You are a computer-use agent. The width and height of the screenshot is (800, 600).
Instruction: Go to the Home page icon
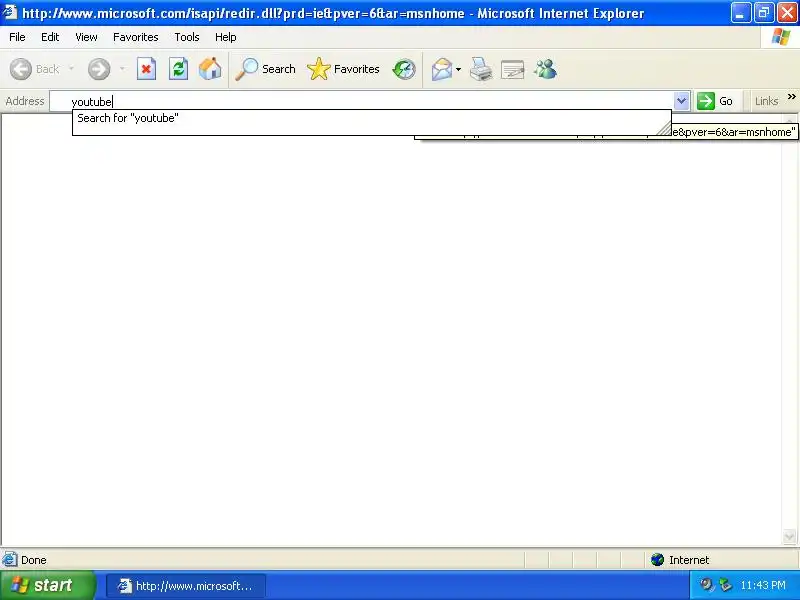click(x=210, y=69)
